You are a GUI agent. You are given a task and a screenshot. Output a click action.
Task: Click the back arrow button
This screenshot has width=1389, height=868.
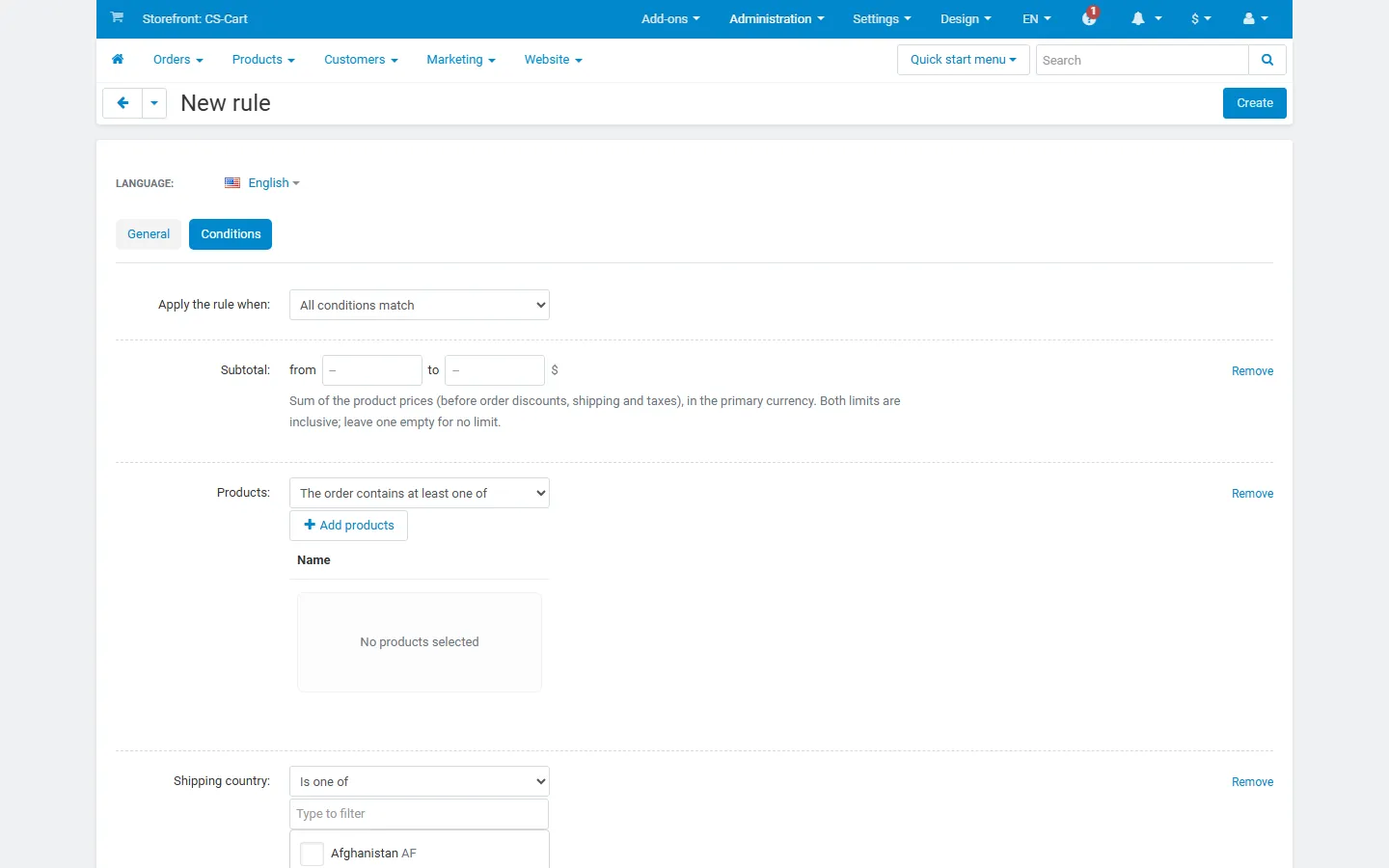123,103
